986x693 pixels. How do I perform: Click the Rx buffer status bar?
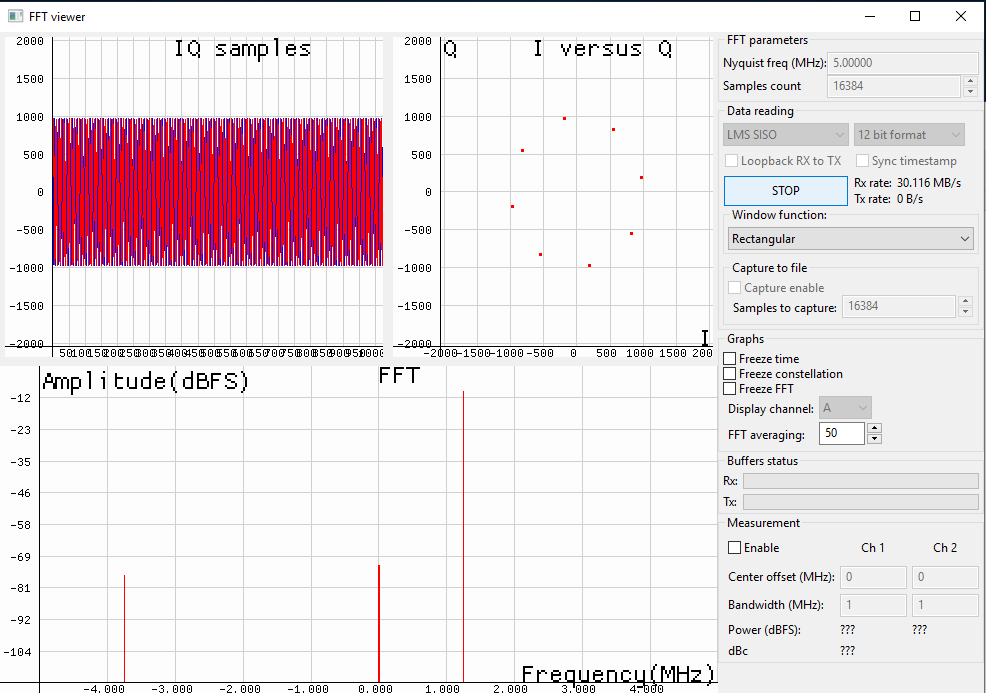860,481
